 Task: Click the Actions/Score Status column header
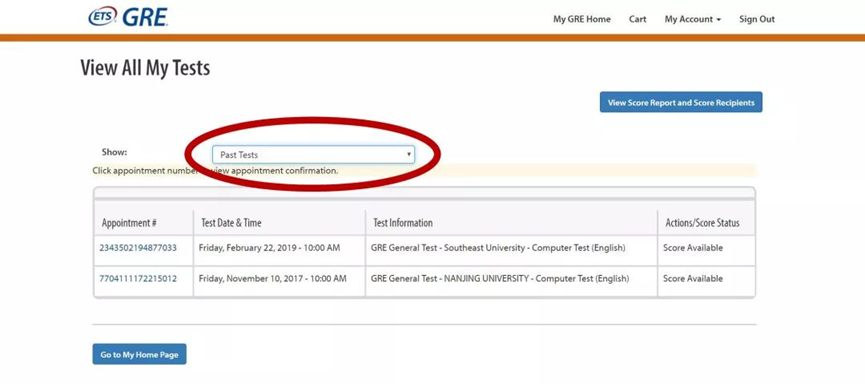[702, 223]
